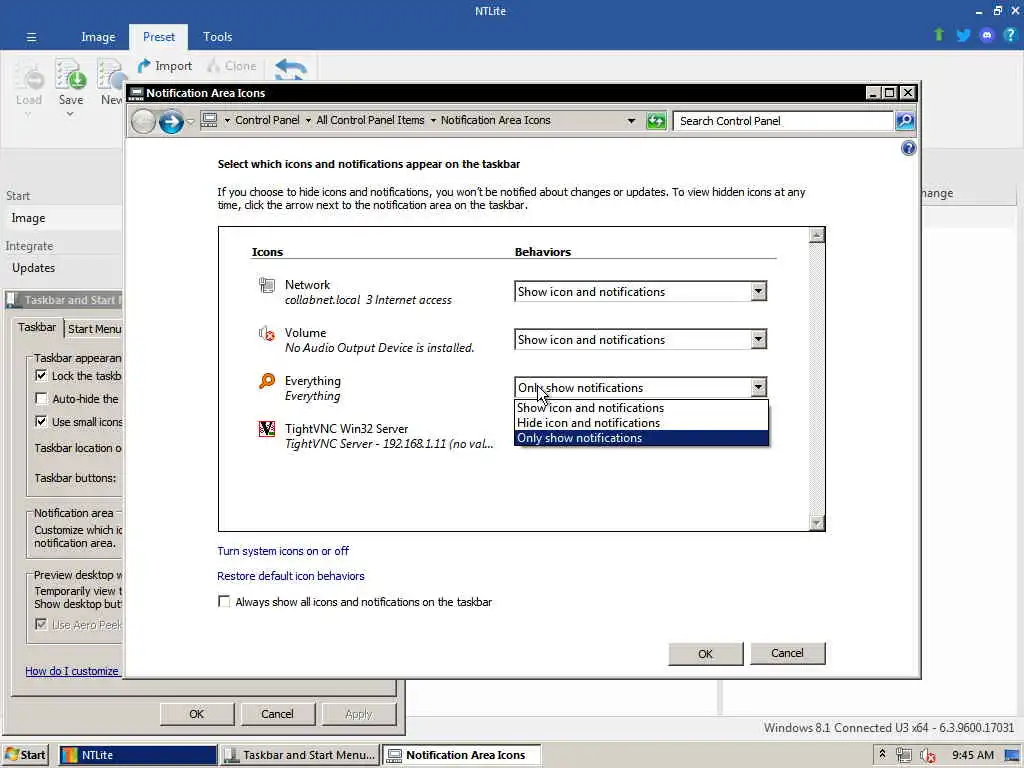The height and width of the screenshot is (768, 1024).
Task: Click the Network icon in the icons list
Action: click(266, 285)
